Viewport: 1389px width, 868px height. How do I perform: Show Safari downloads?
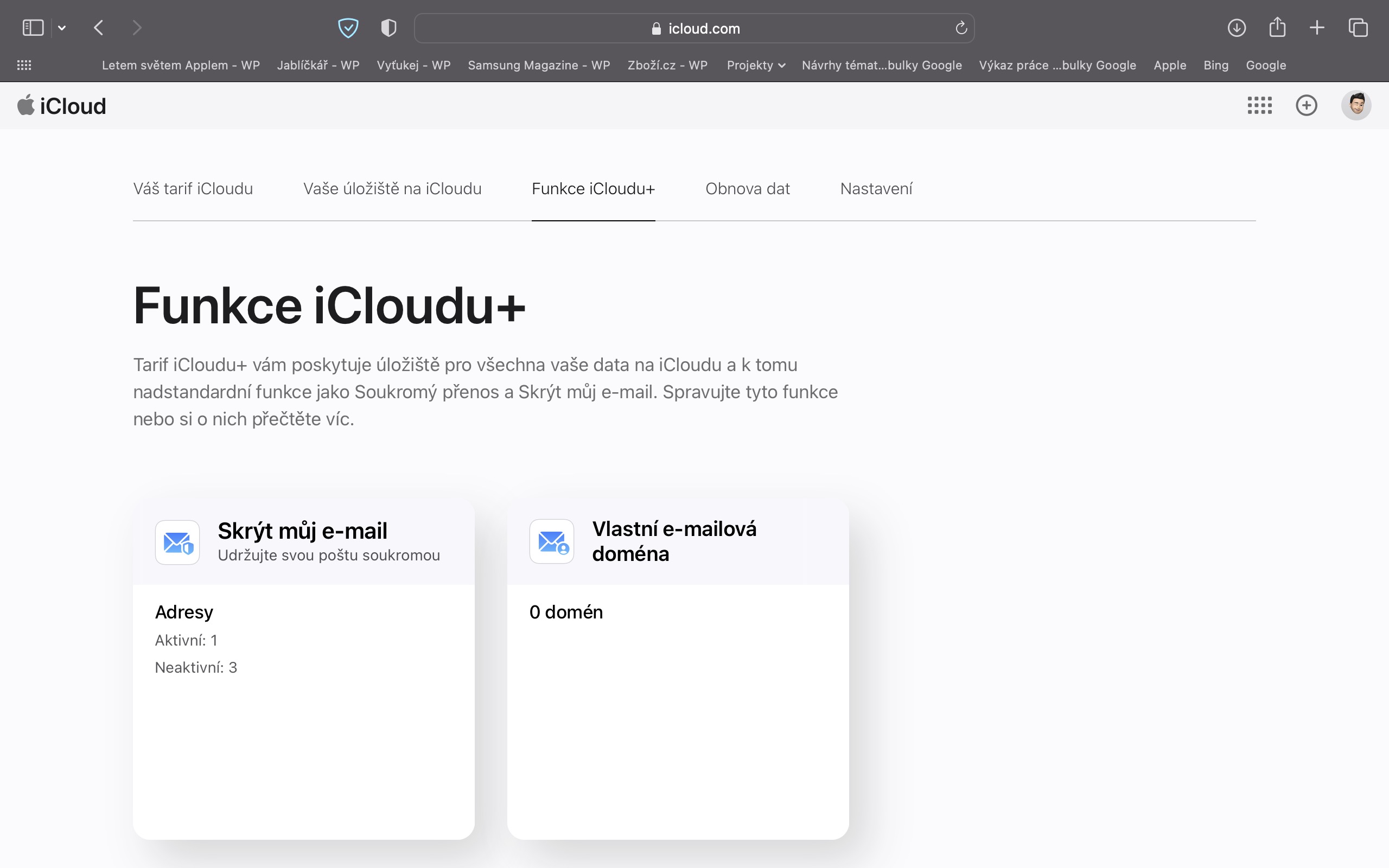(x=1237, y=28)
